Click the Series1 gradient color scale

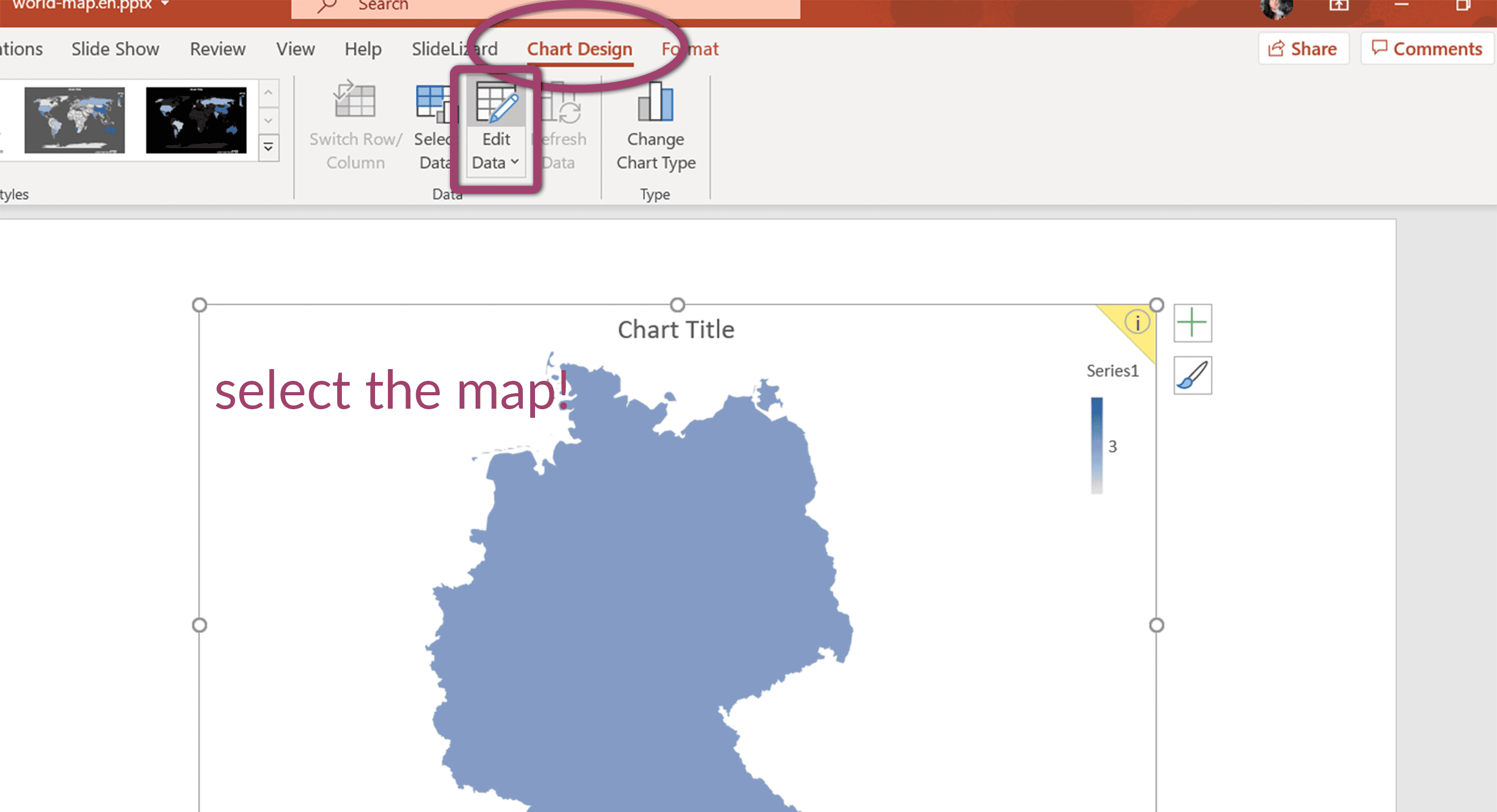[x=1097, y=445]
